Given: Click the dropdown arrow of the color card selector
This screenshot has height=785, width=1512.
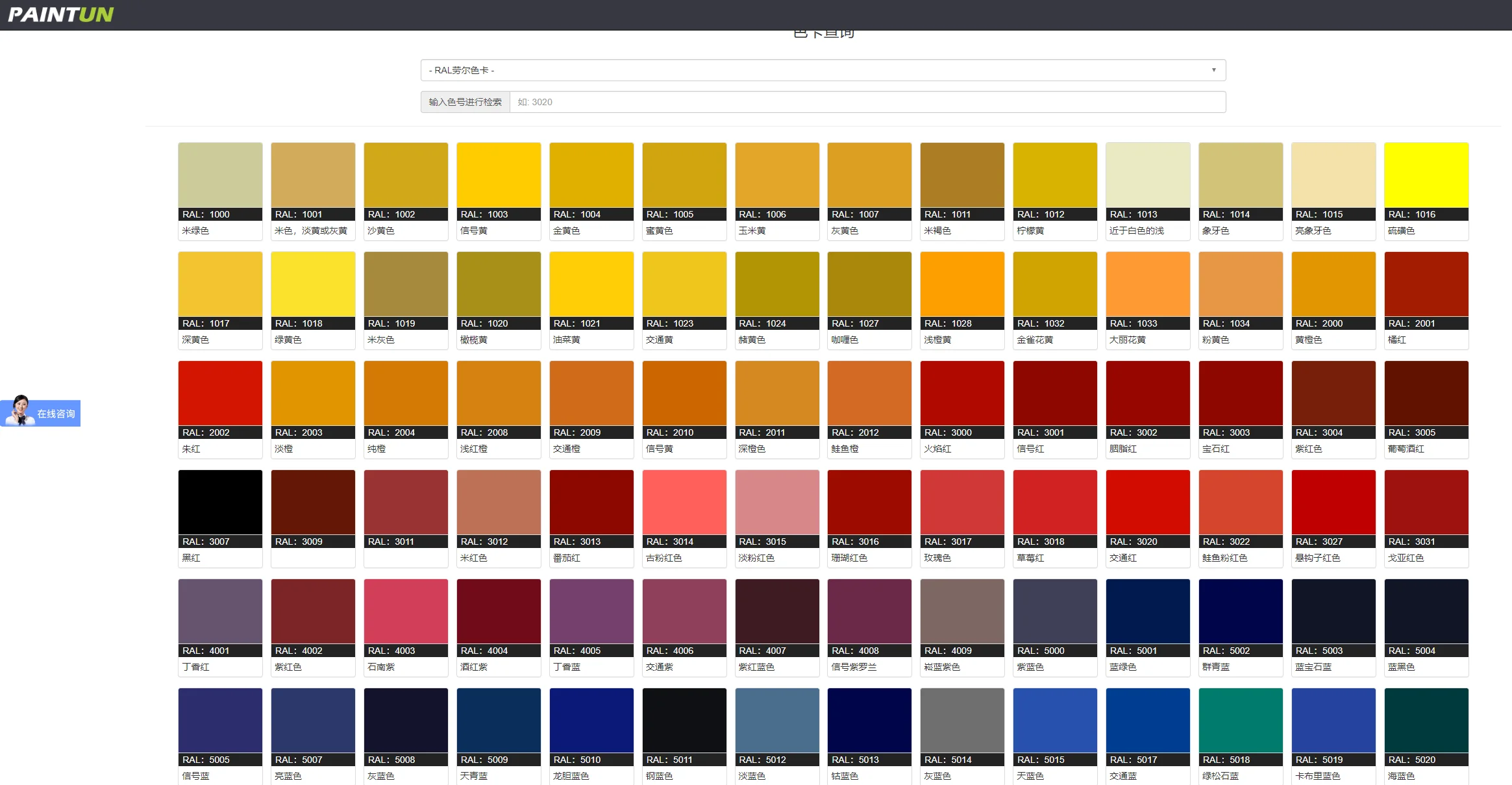Looking at the screenshot, I should click(1213, 70).
